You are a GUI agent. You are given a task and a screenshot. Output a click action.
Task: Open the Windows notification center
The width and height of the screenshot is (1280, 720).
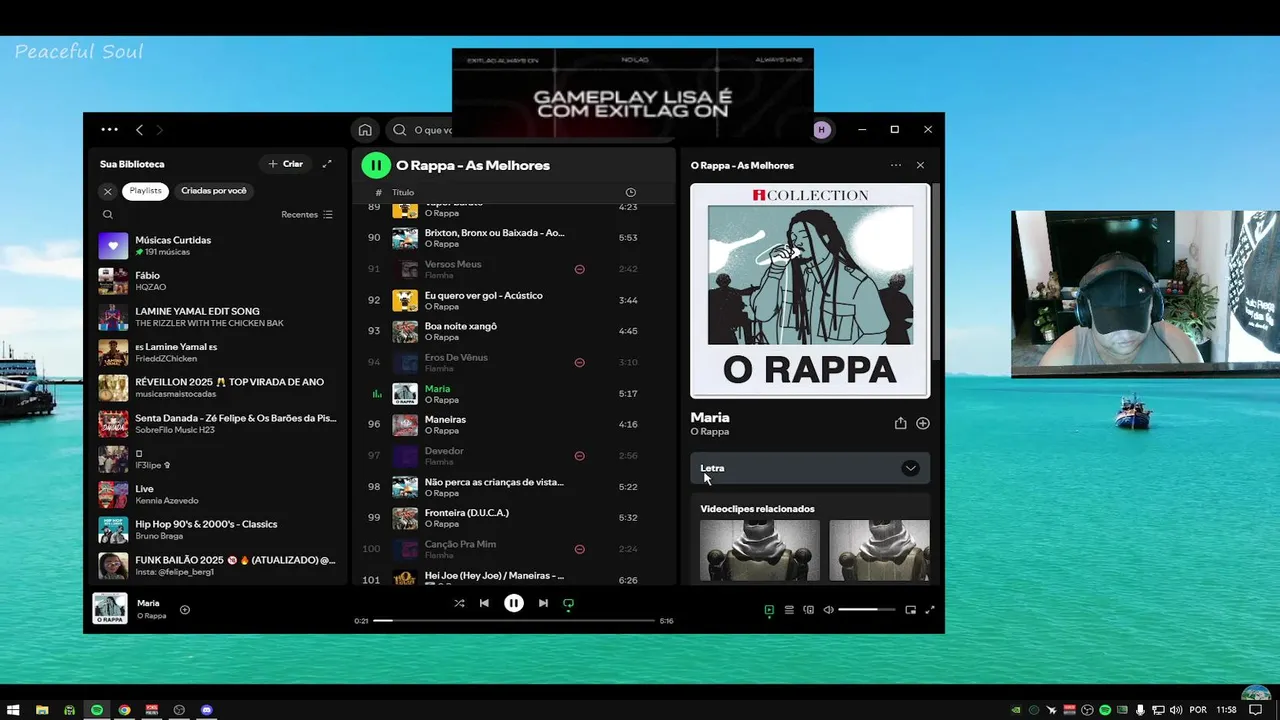(1256, 710)
